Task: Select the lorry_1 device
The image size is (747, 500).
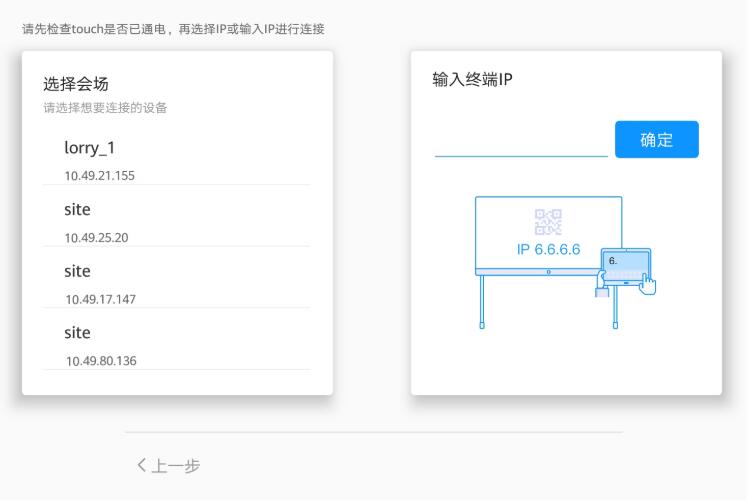Action: click(90, 148)
